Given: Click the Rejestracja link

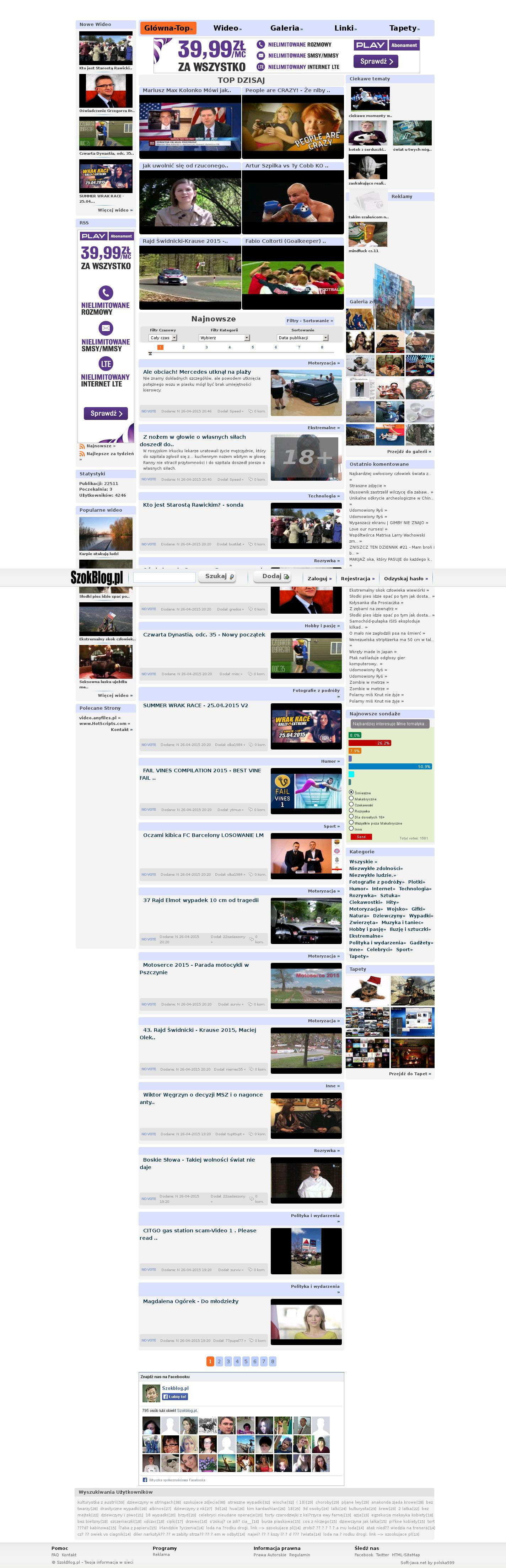Looking at the screenshot, I should click(357, 579).
